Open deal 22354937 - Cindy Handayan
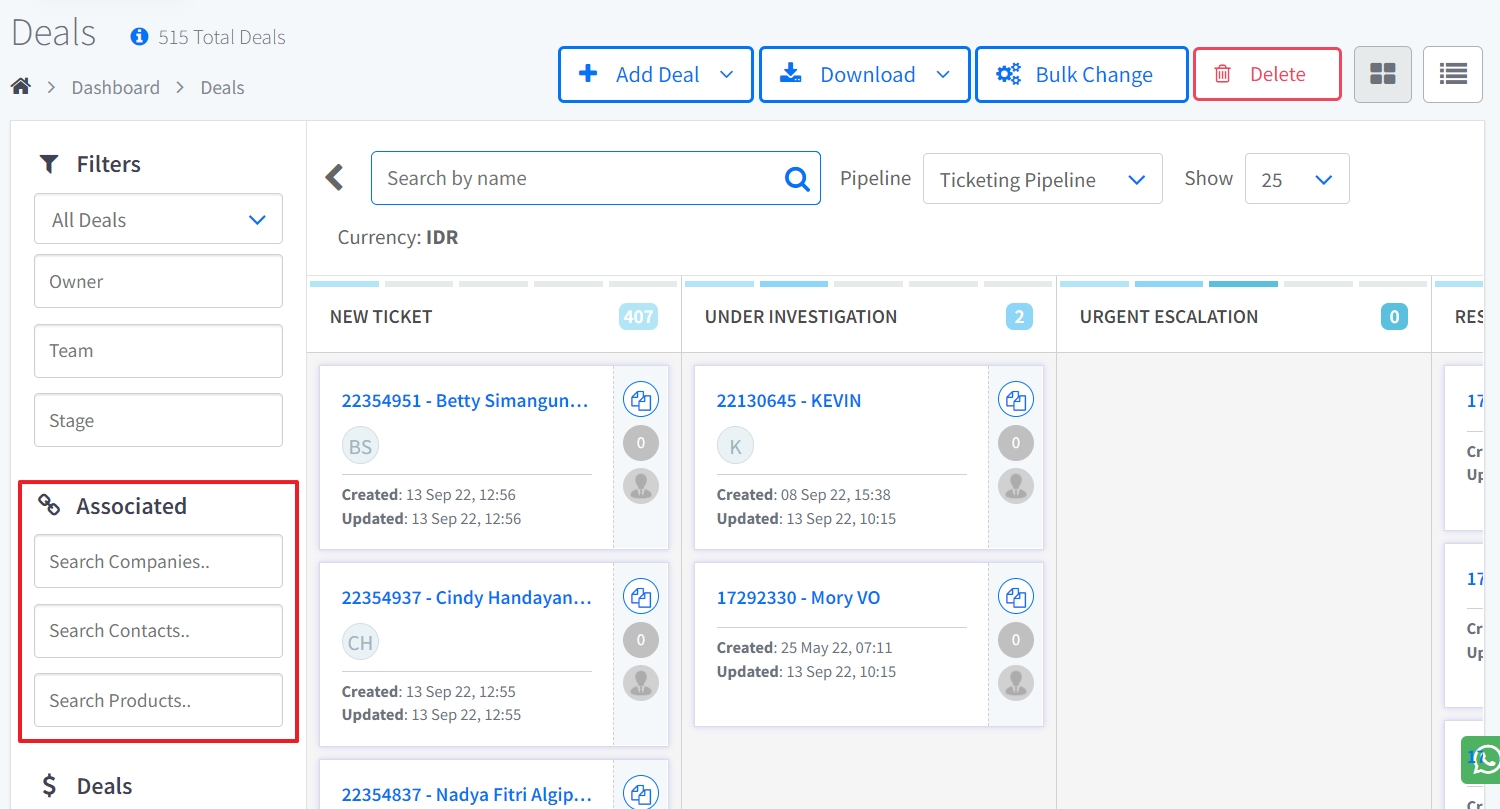Screen dimensions: 1500x809 pyautogui.click(x=466, y=597)
